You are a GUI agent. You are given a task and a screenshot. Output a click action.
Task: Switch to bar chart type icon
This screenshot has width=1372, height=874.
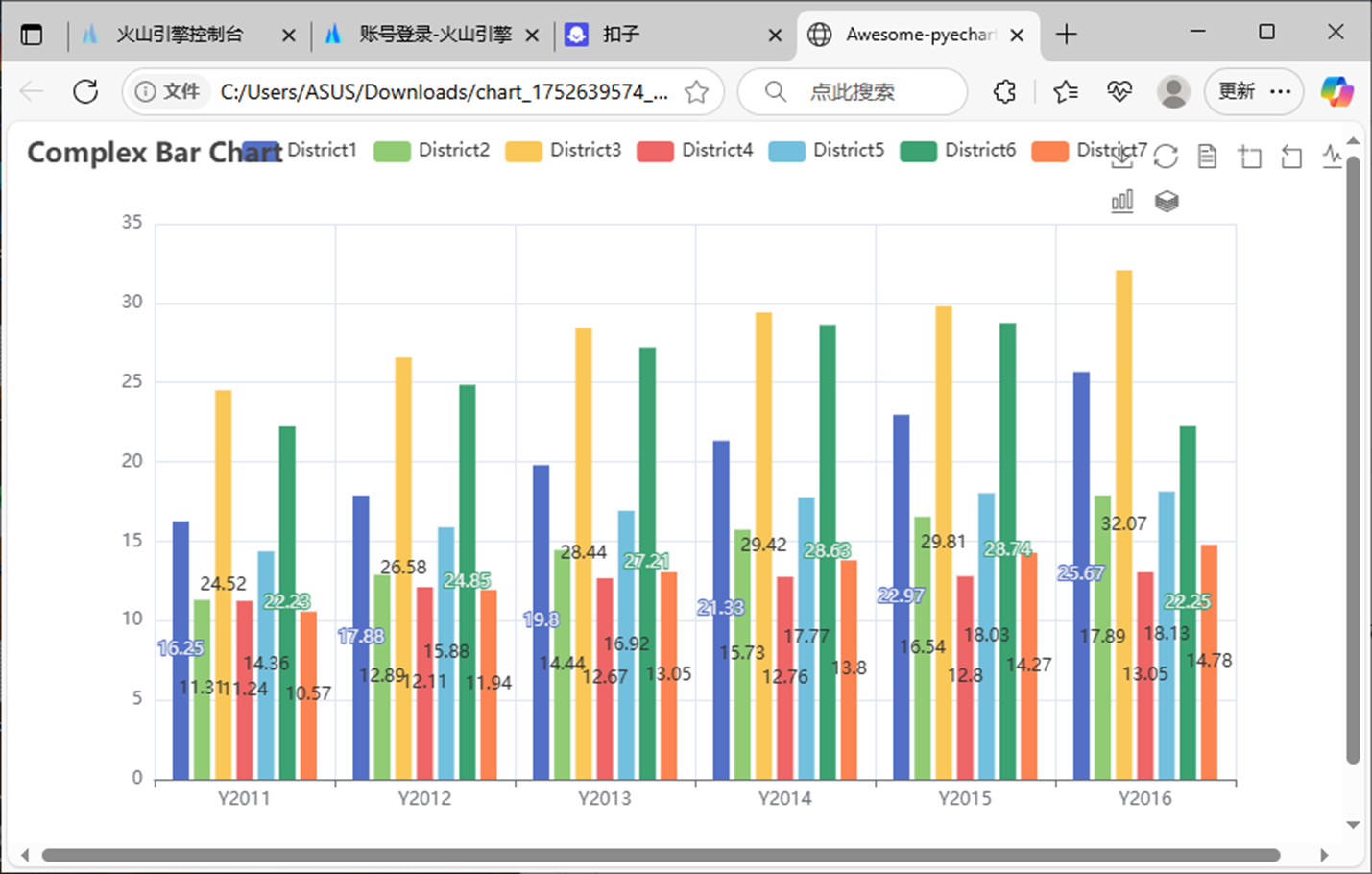point(1121,201)
